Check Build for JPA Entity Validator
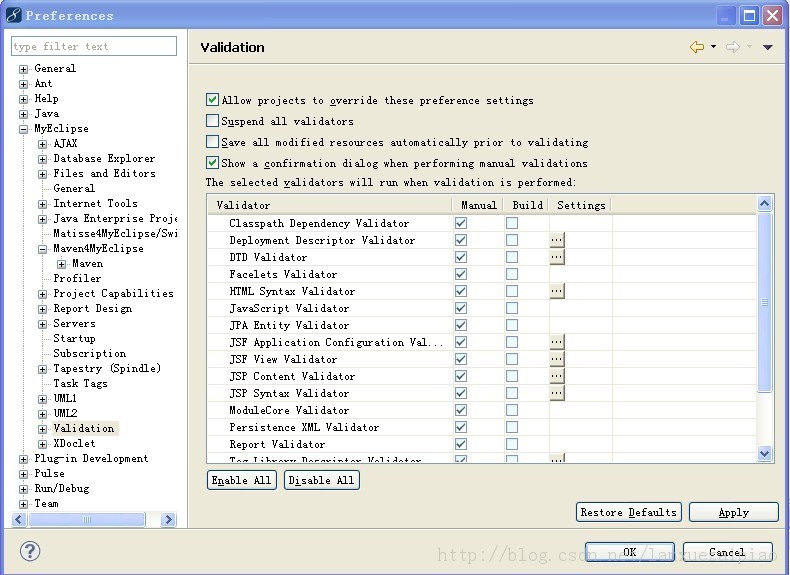Screen dimensions: 790x575 [512, 325]
